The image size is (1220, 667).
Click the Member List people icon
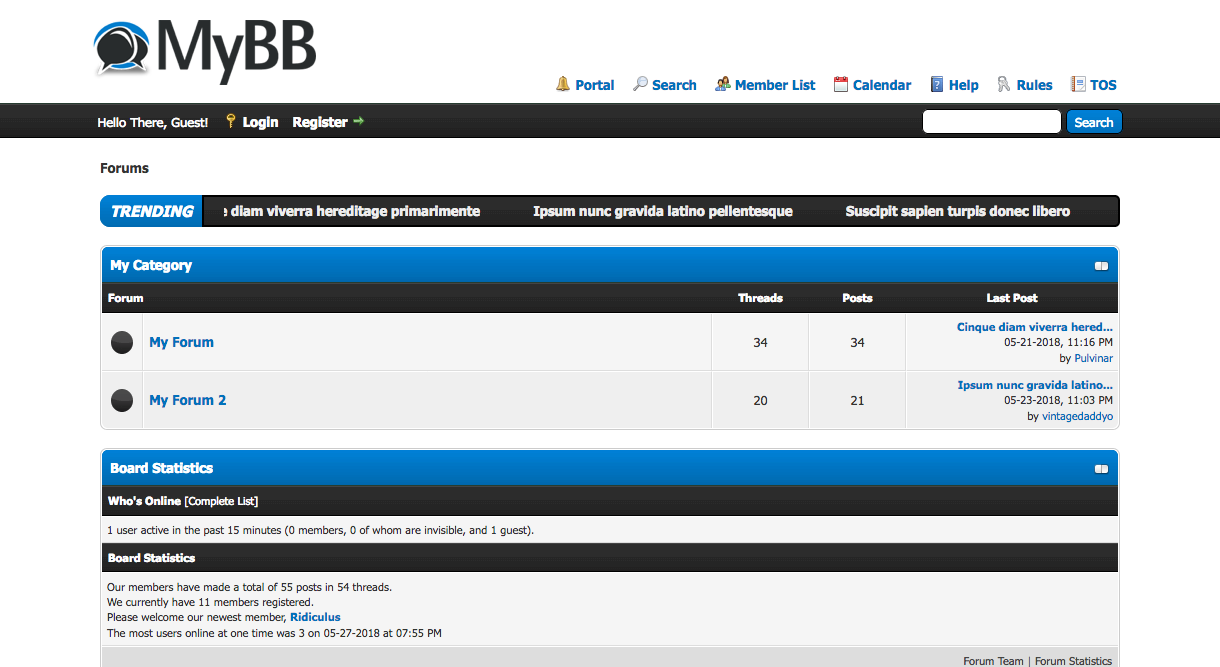click(x=722, y=85)
